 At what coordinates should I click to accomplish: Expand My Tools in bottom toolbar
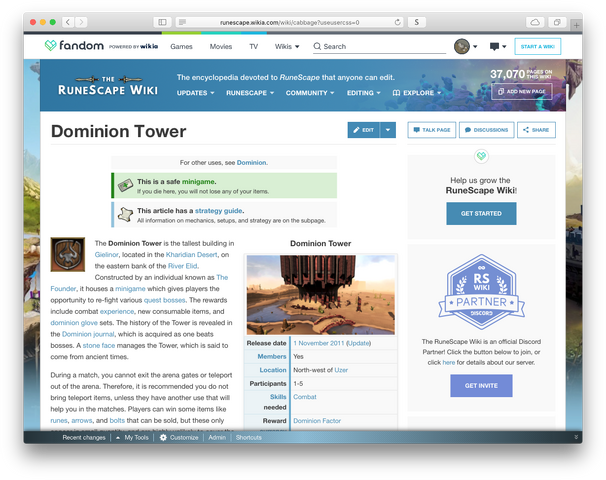132,437
